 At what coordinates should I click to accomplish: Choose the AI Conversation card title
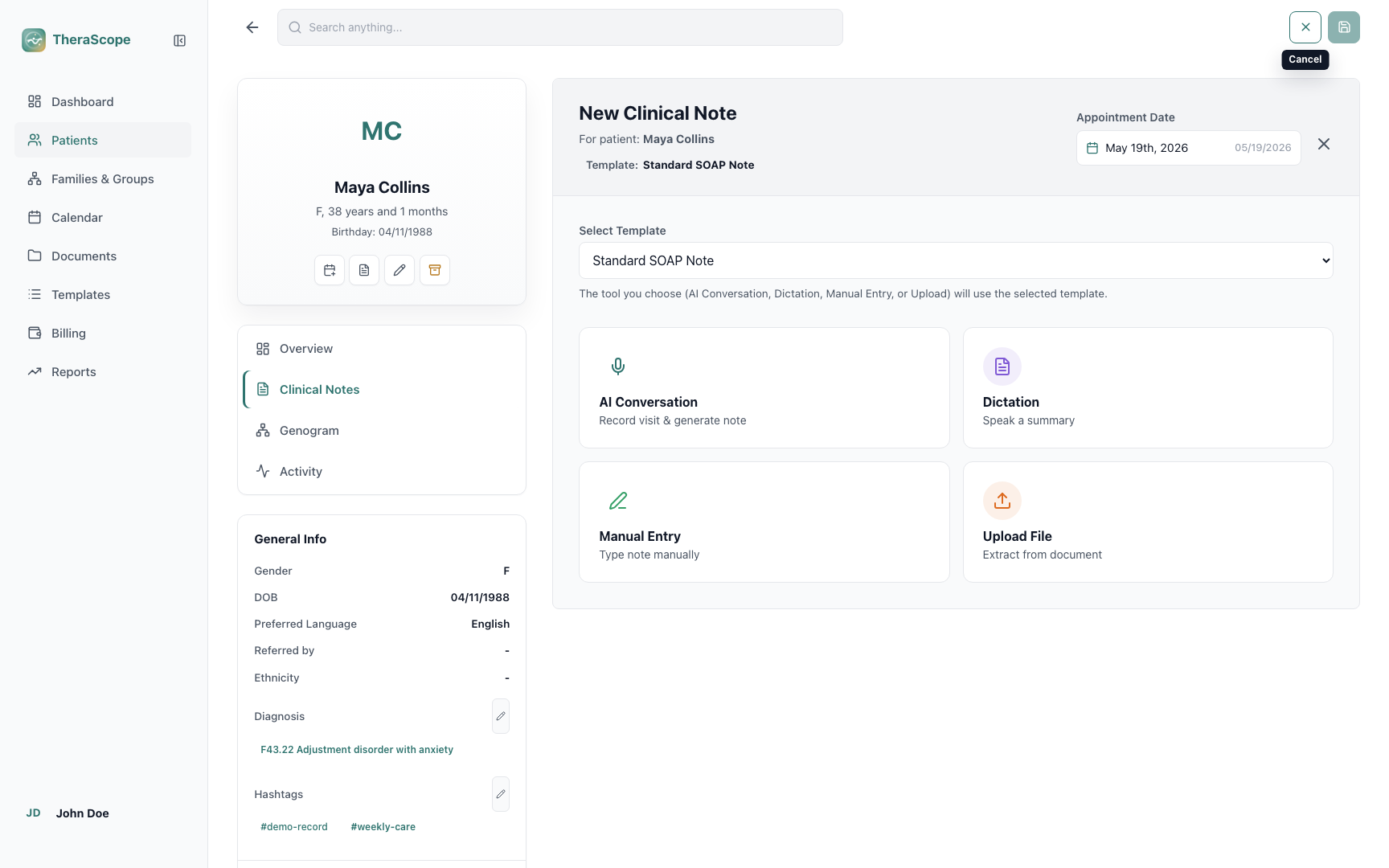648,402
